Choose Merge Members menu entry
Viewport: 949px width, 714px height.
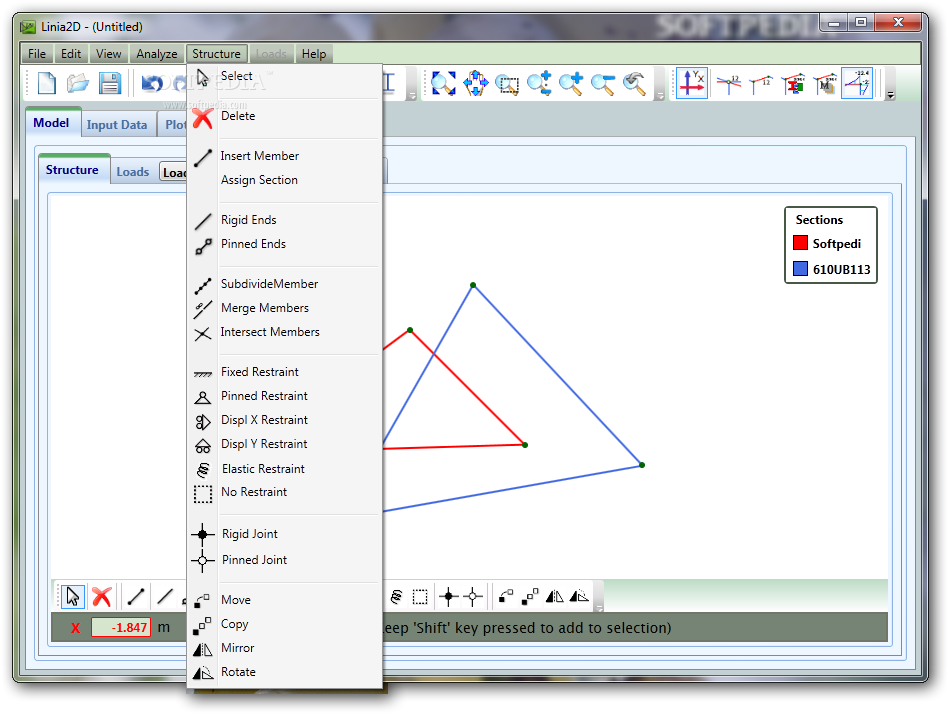pyautogui.click(x=284, y=309)
